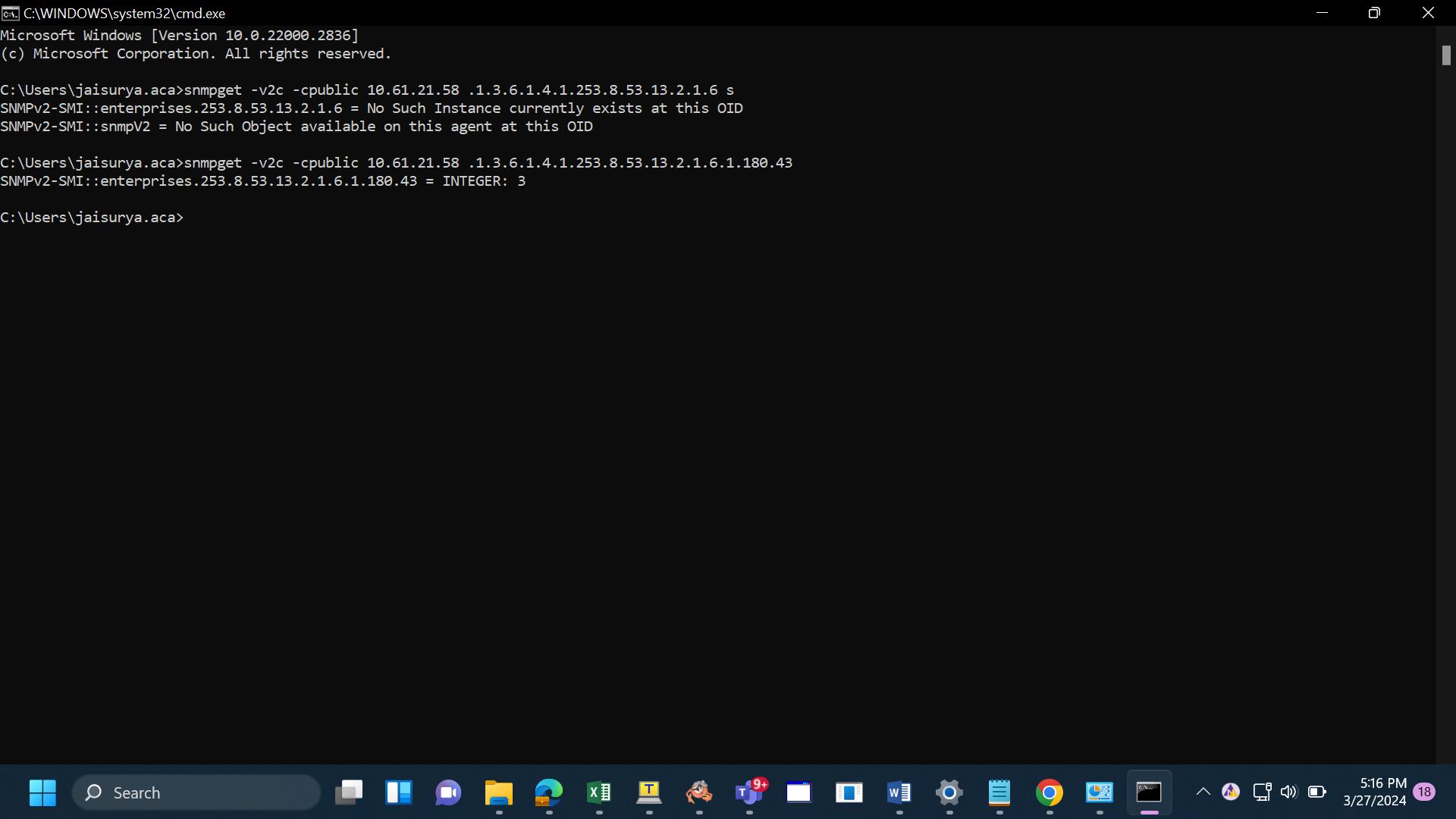Click the taskbar Search box
This screenshot has height=819, width=1456.
pyautogui.click(x=196, y=792)
